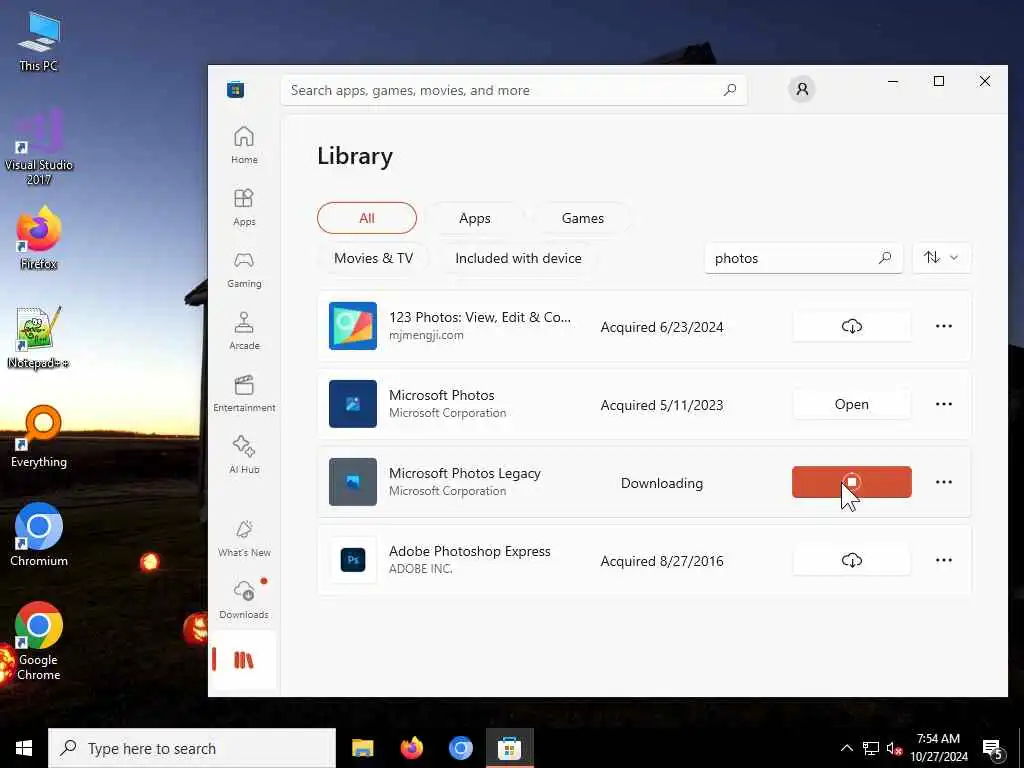Open the notification center icon
This screenshot has width=1024, height=768.
coord(992,749)
